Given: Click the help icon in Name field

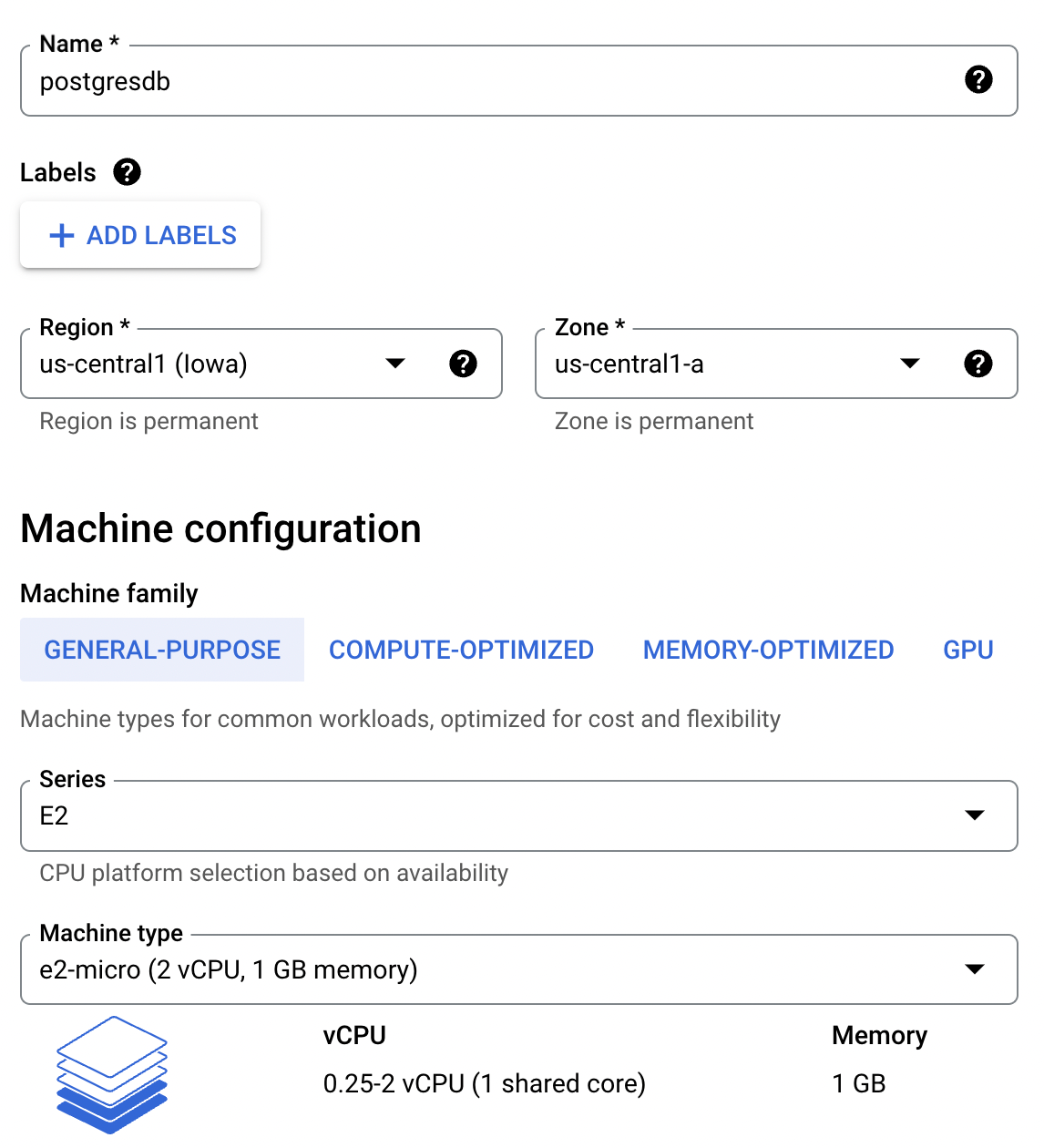Looking at the screenshot, I should coord(978,79).
